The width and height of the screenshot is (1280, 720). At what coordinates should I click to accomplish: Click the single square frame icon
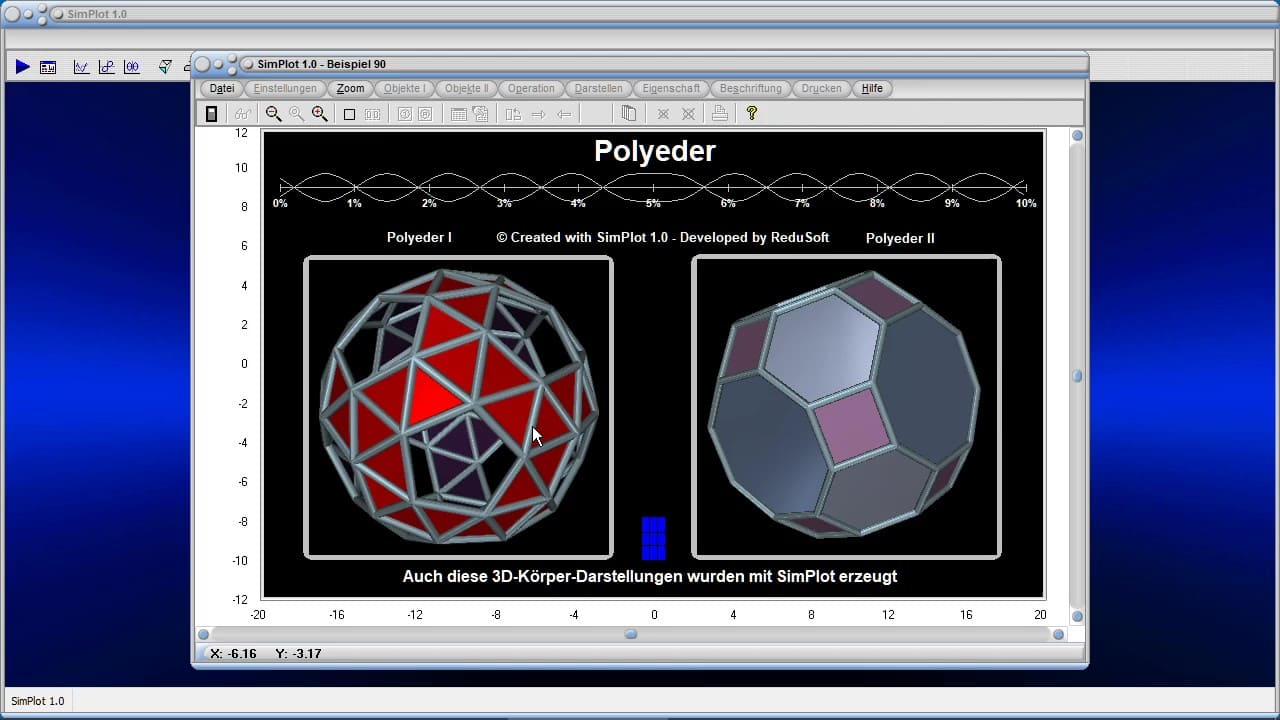pyautogui.click(x=349, y=114)
